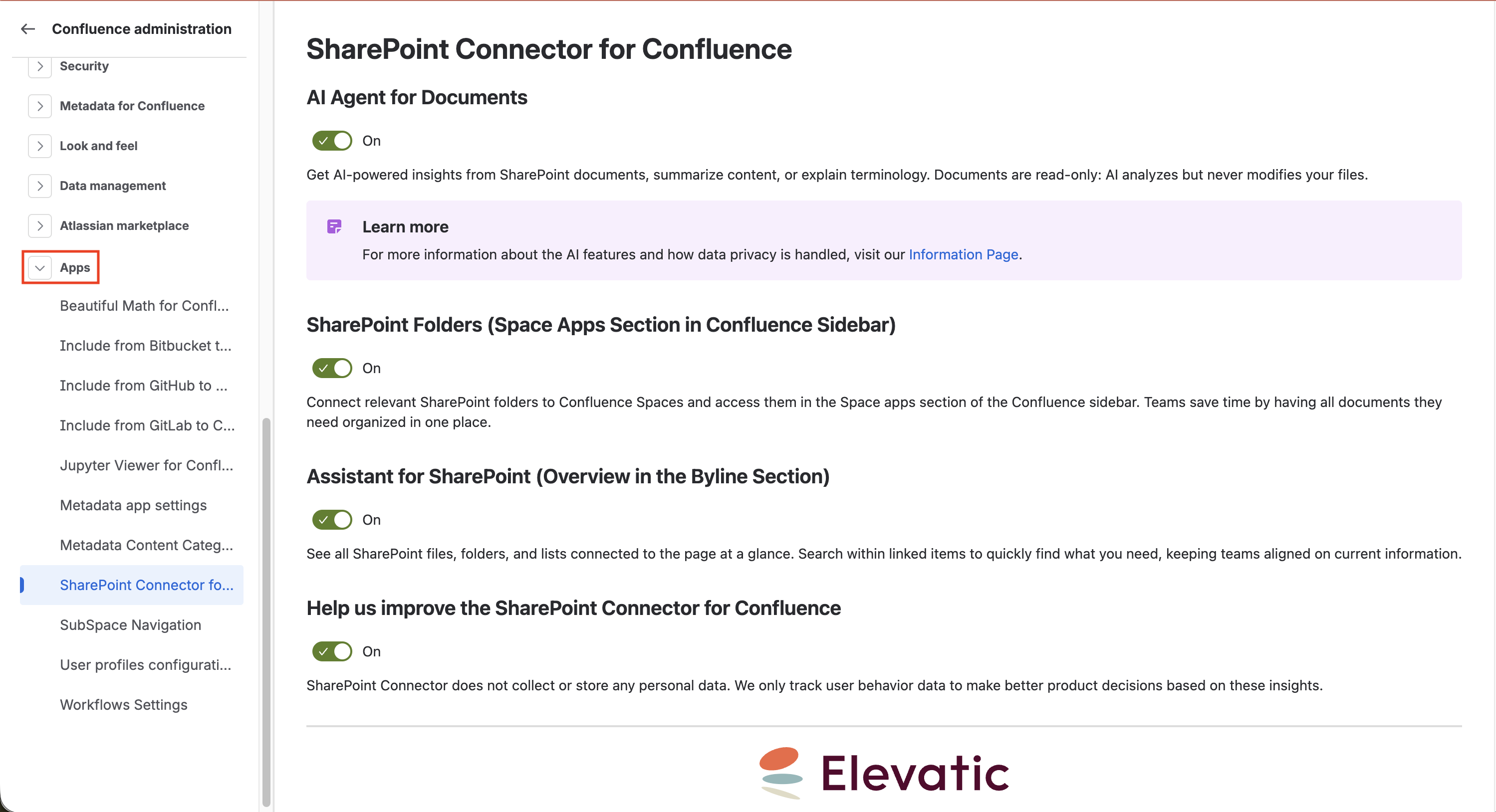1496x812 pixels.
Task: Click the Elevatic logo
Action: coord(884,773)
